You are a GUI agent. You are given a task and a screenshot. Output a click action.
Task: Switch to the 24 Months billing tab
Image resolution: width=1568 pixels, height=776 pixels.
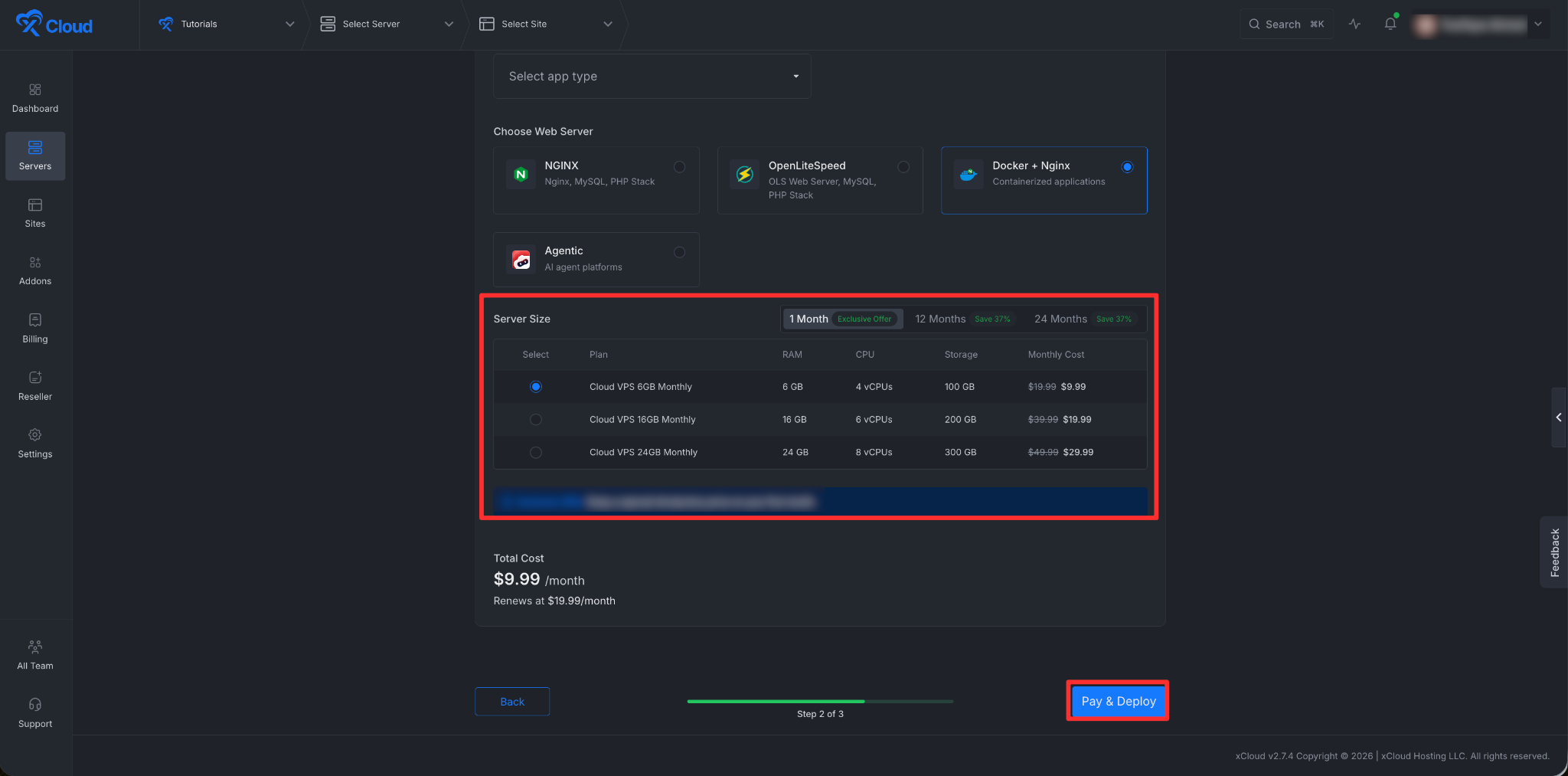tap(1083, 319)
